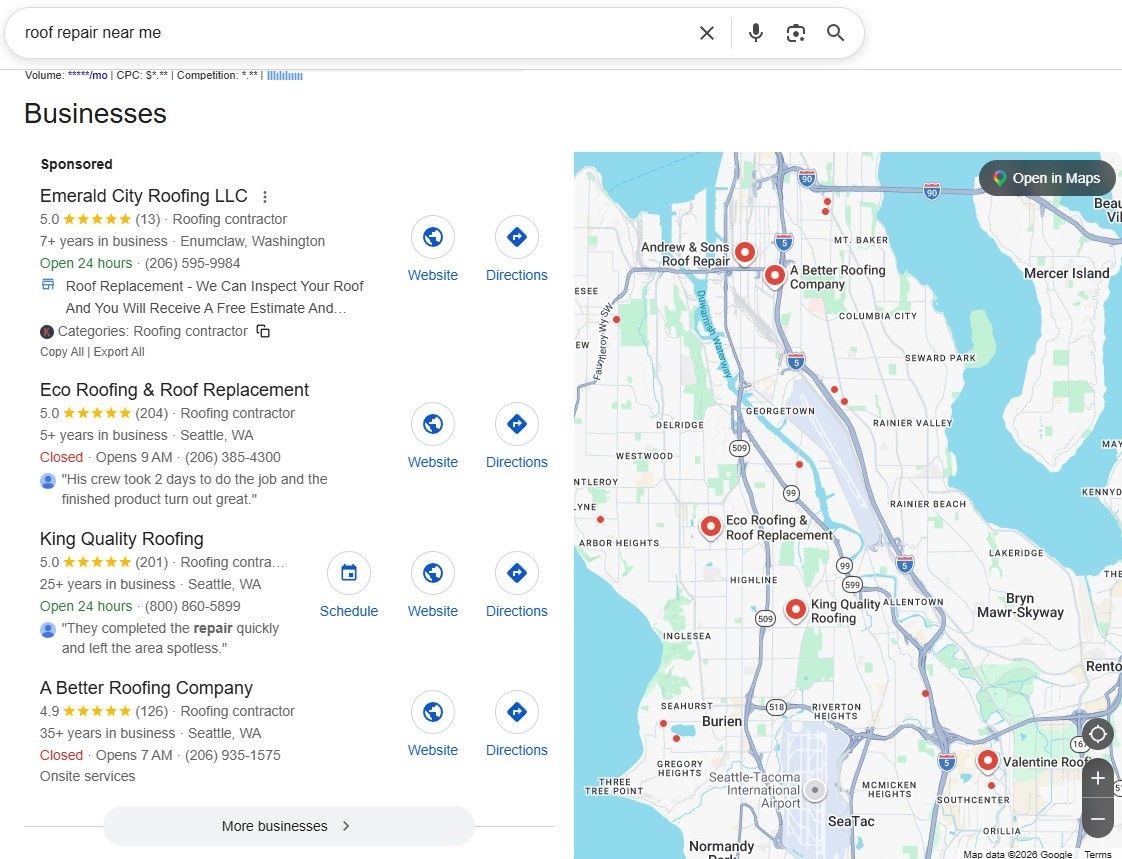Click Eco Roofing customer review quote
1122x859 pixels.
195,489
